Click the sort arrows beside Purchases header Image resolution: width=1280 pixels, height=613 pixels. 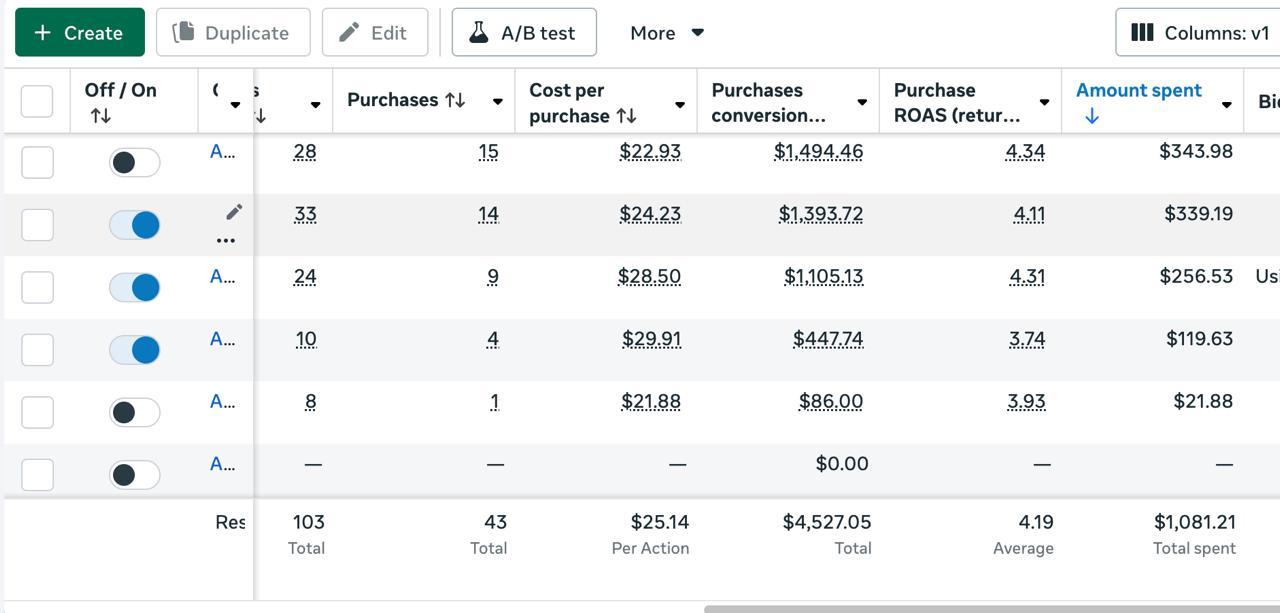(x=455, y=100)
